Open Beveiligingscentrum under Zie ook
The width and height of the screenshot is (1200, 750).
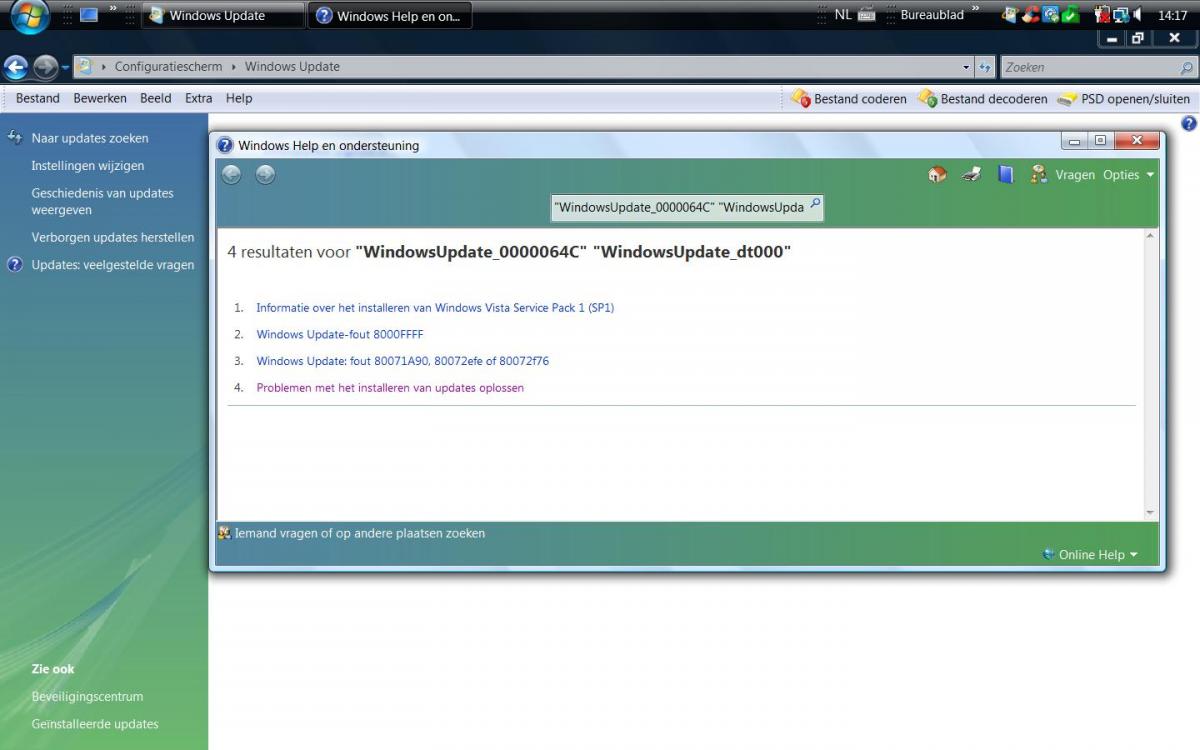click(x=87, y=697)
